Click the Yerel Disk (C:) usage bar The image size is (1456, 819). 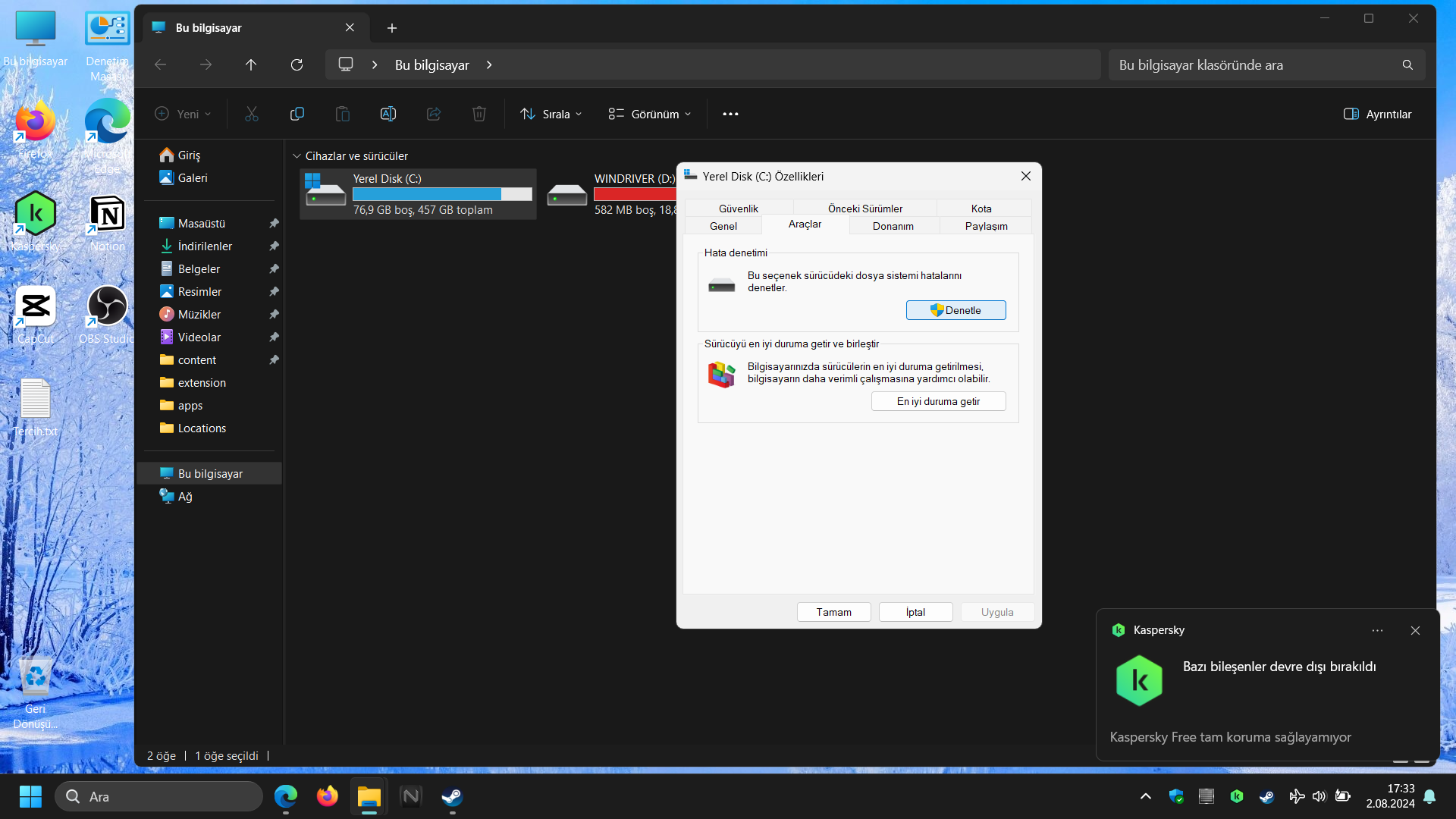[x=441, y=194]
